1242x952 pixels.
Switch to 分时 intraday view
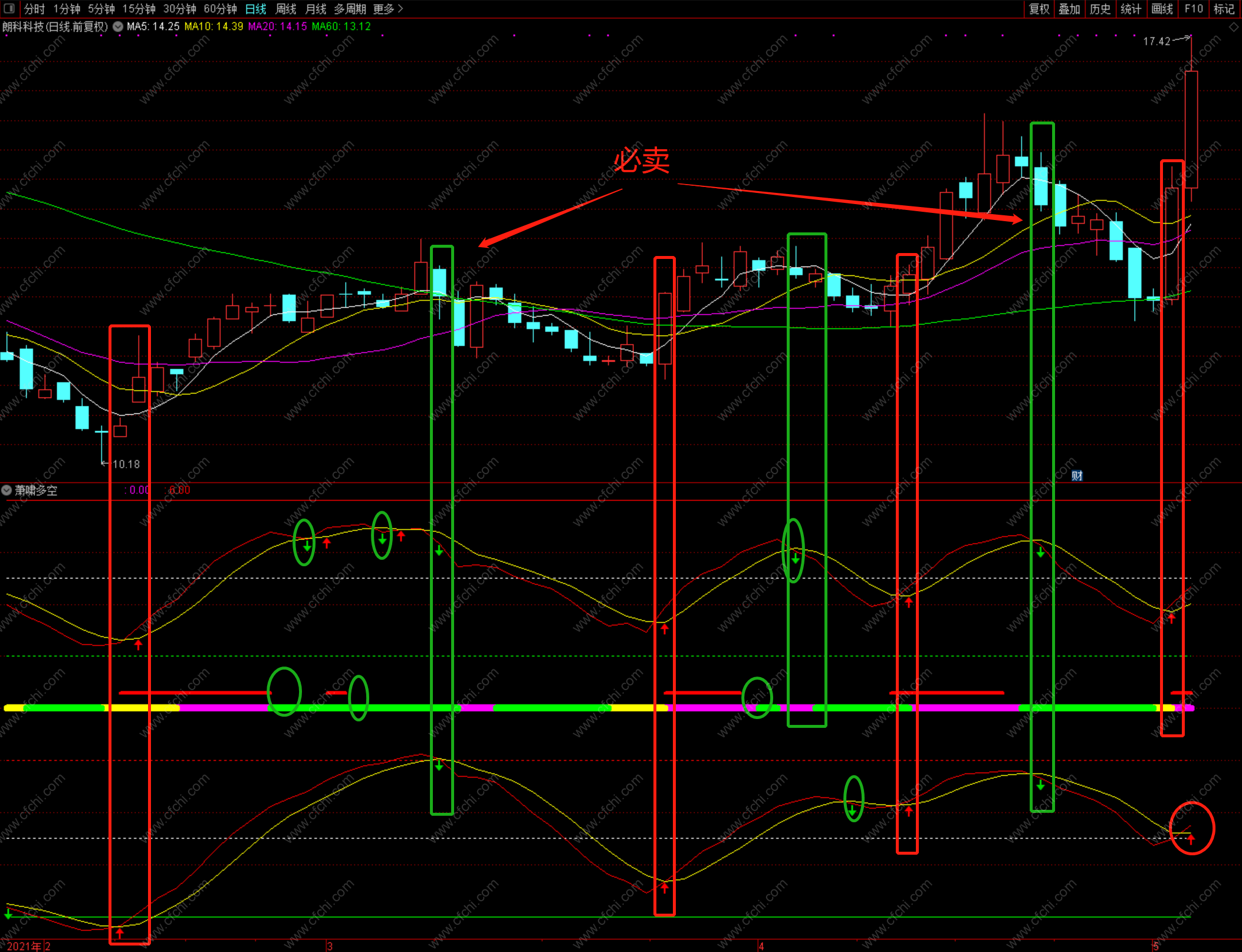pos(34,9)
